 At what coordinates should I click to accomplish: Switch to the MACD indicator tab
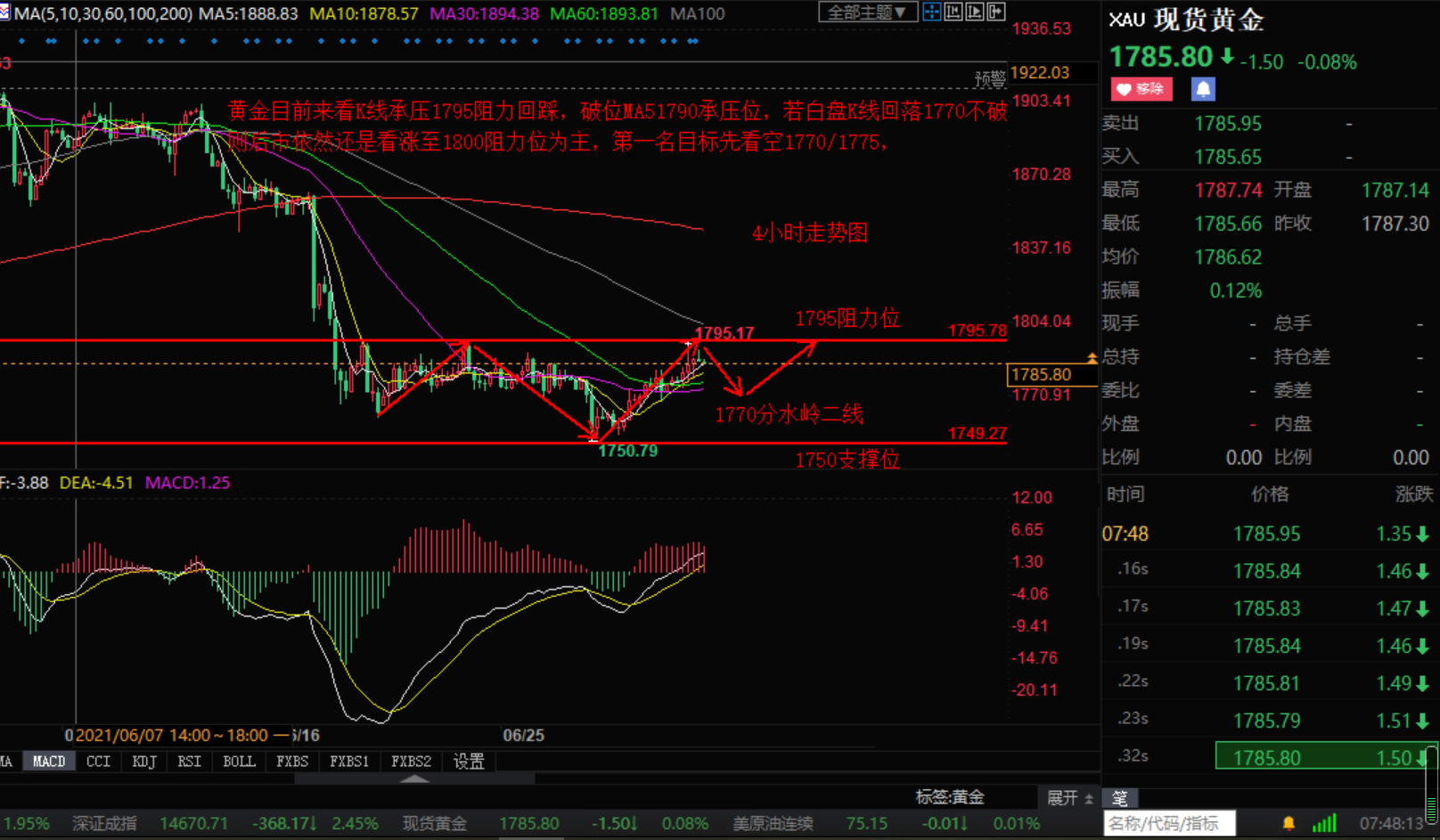point(49,762)
